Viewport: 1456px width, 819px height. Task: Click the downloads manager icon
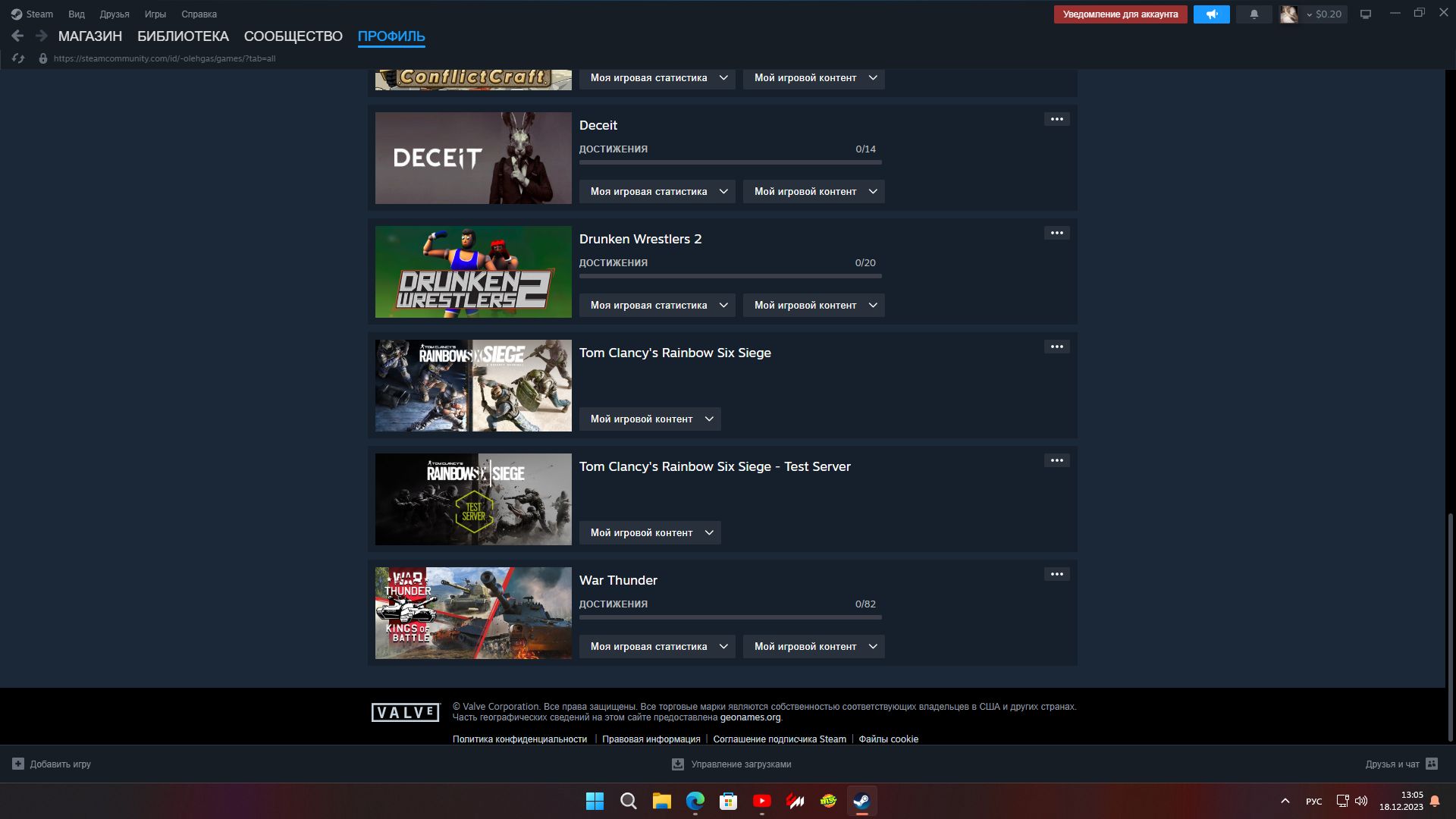pyautogui.click(x=678, y=764)
